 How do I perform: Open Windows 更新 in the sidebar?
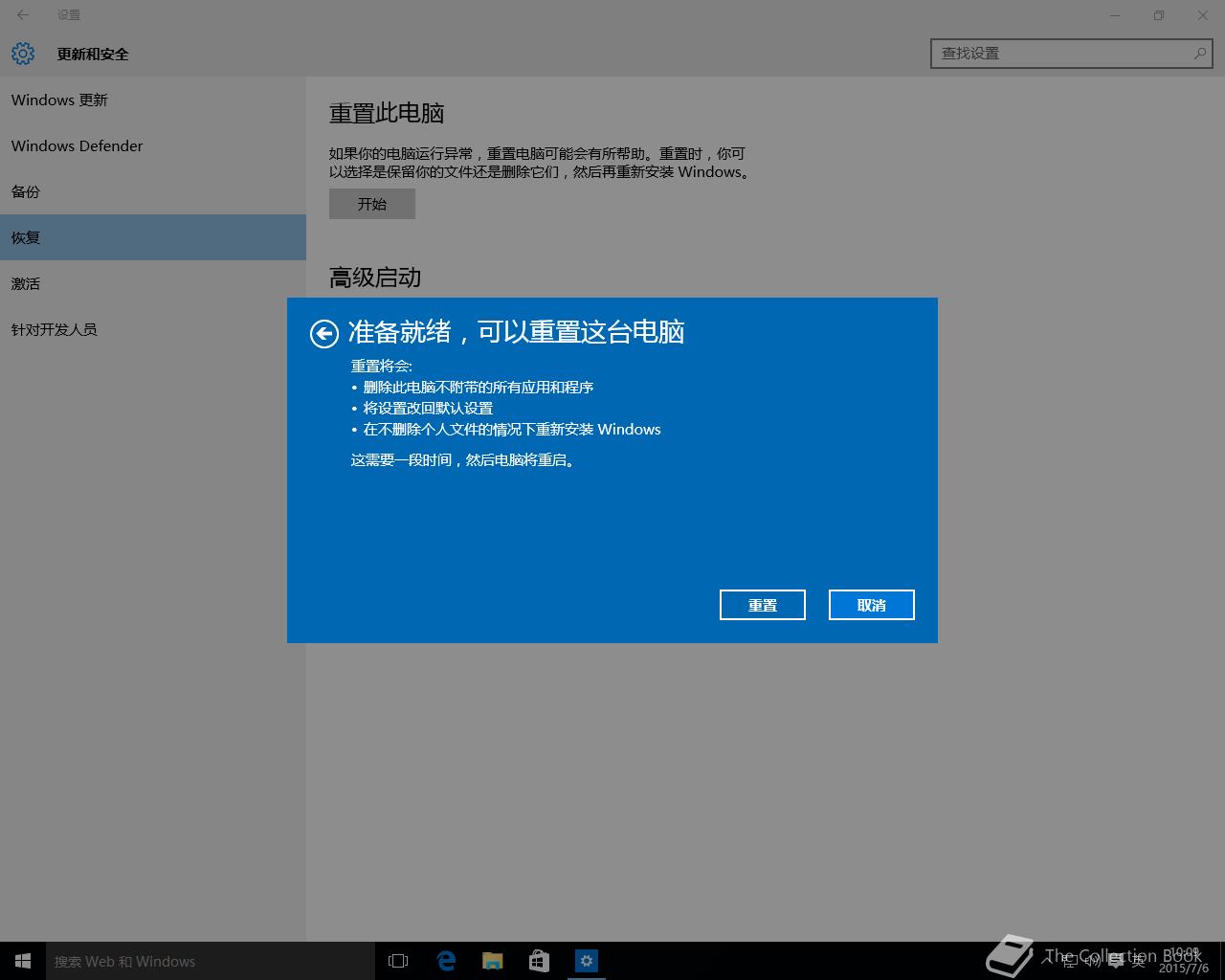pos(153,100)
